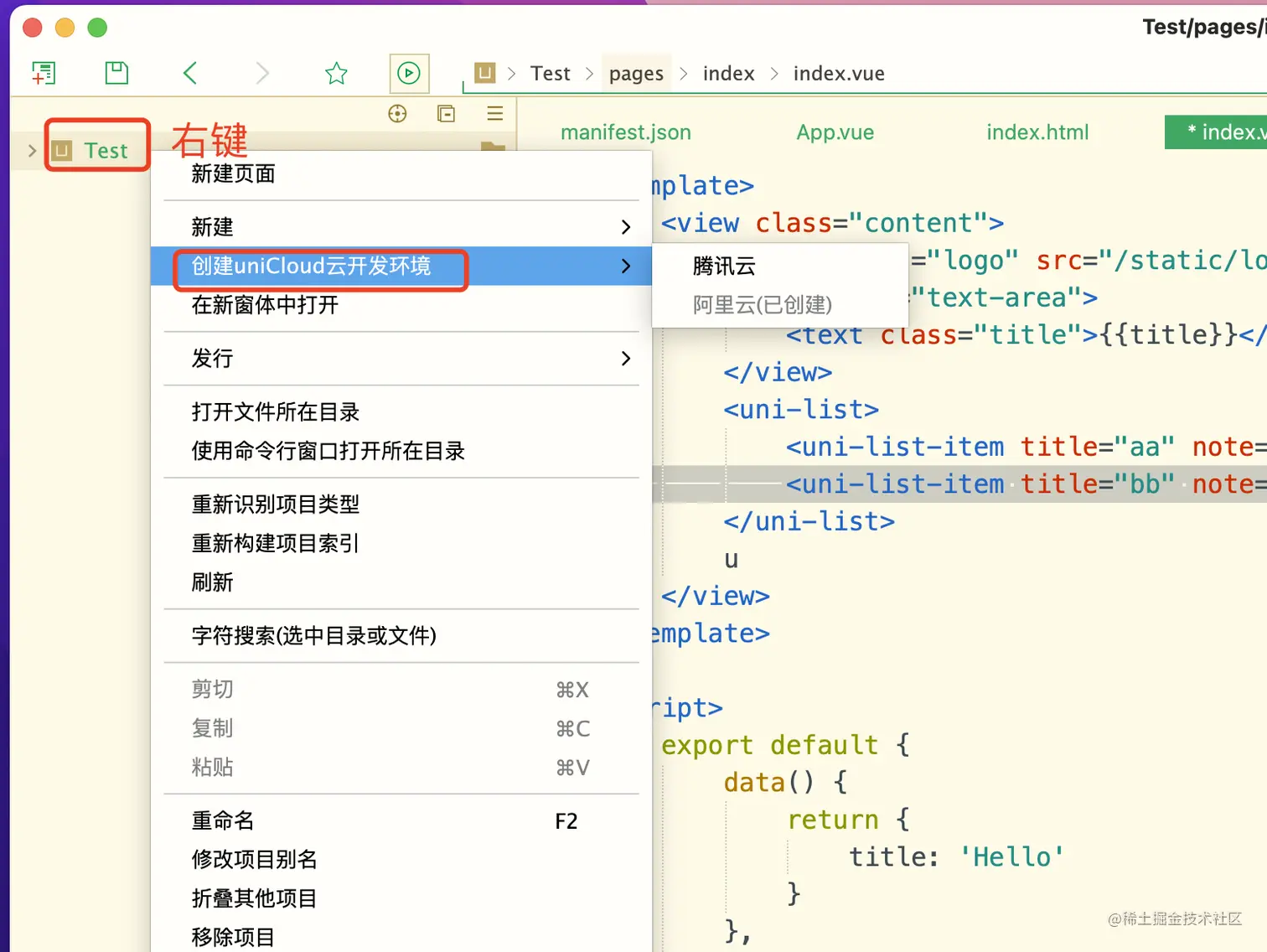Click index.vue in the breadcrumb
Image resolution: width=1267 pixels, height=952 pixels.
pyautogui.click(x=839, y=74)
